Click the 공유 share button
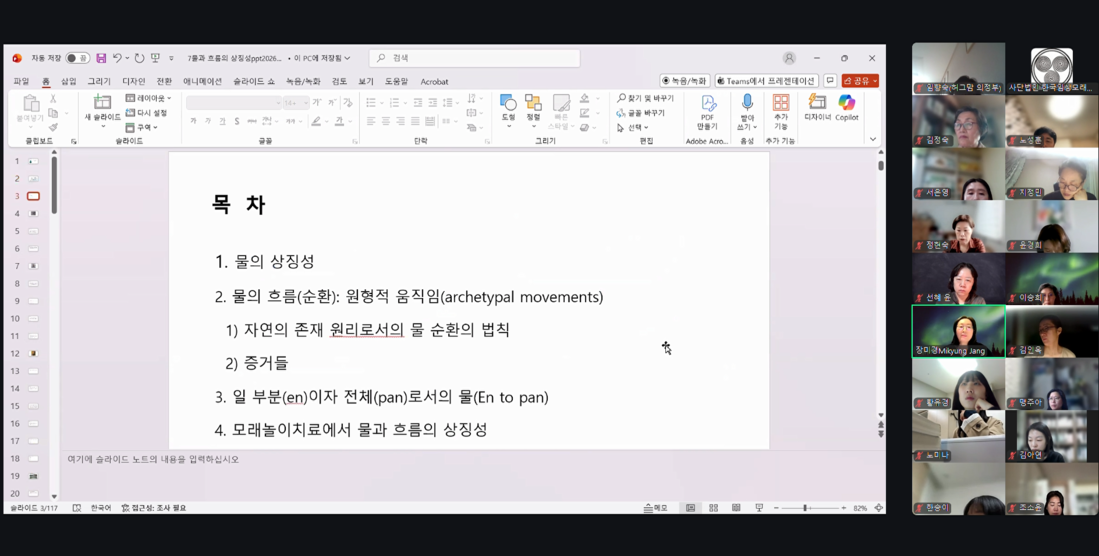This screenshot has width=1099, height=556. [860, 81]
